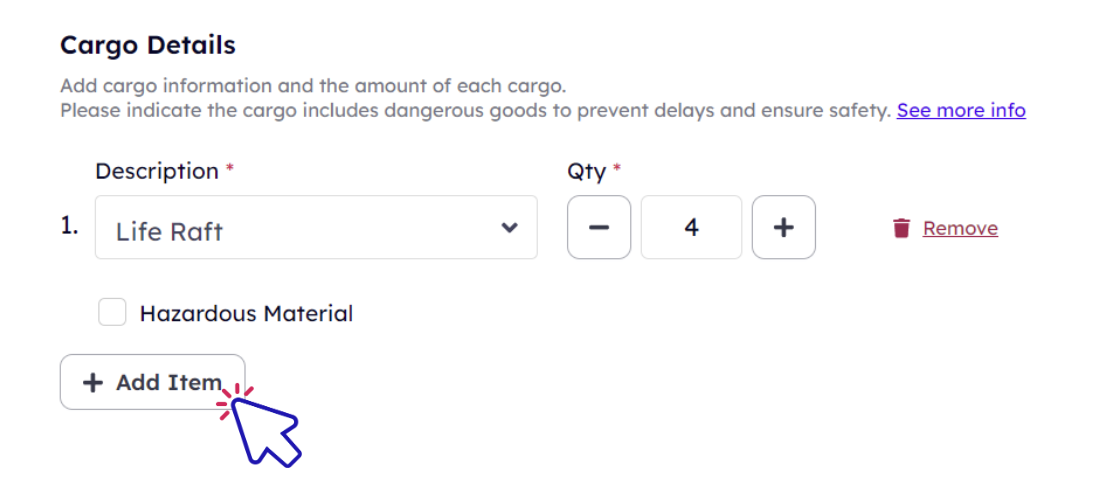The height and width of the screenshot is (484, 1117).
Task: Click the dangerous goods helper text
Action: [x=476, y=110]
